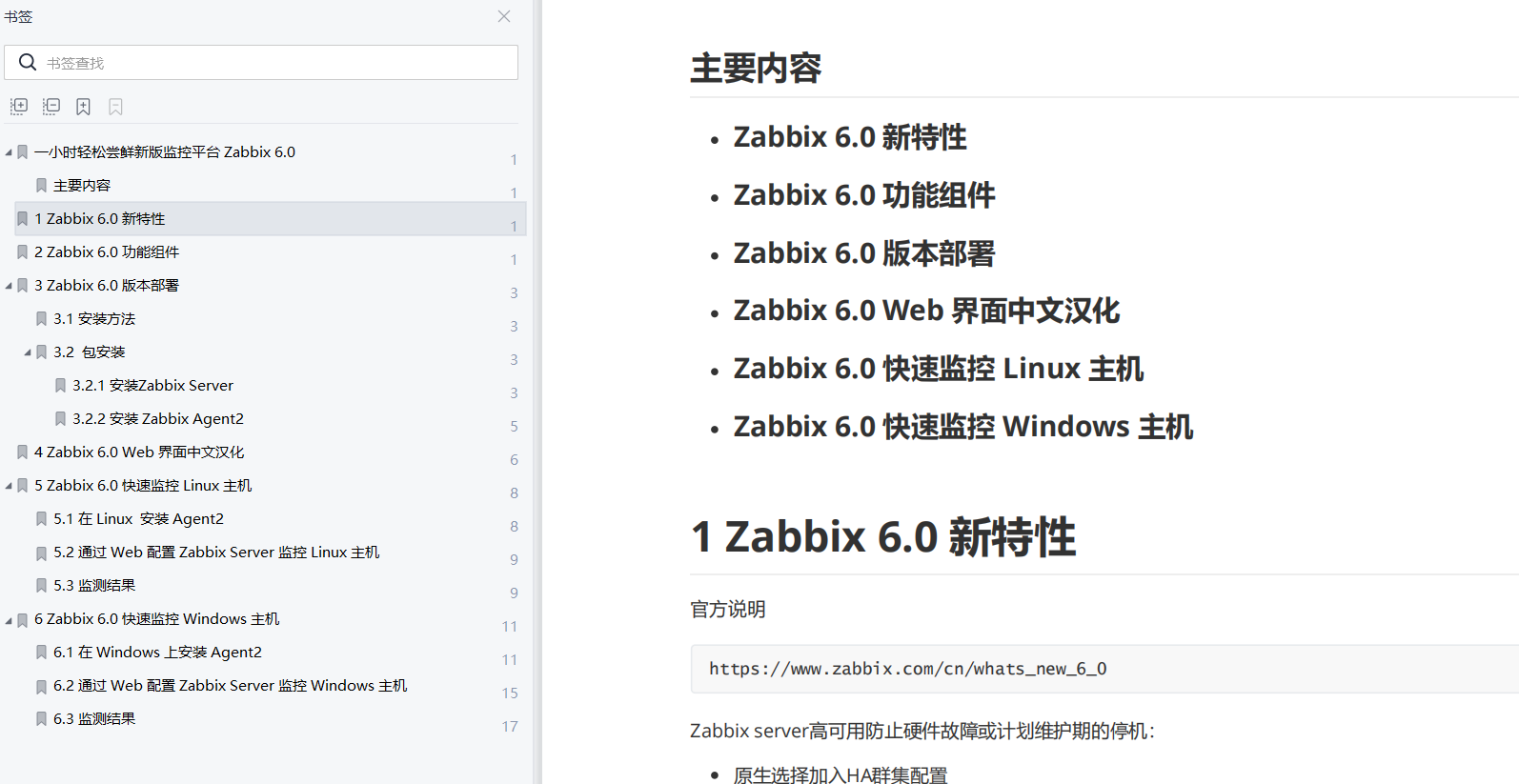Select 5 Zabbix 6.0 快速监控 Linux 主机
The image size is (1519, 784).
[x=143, y=485]
